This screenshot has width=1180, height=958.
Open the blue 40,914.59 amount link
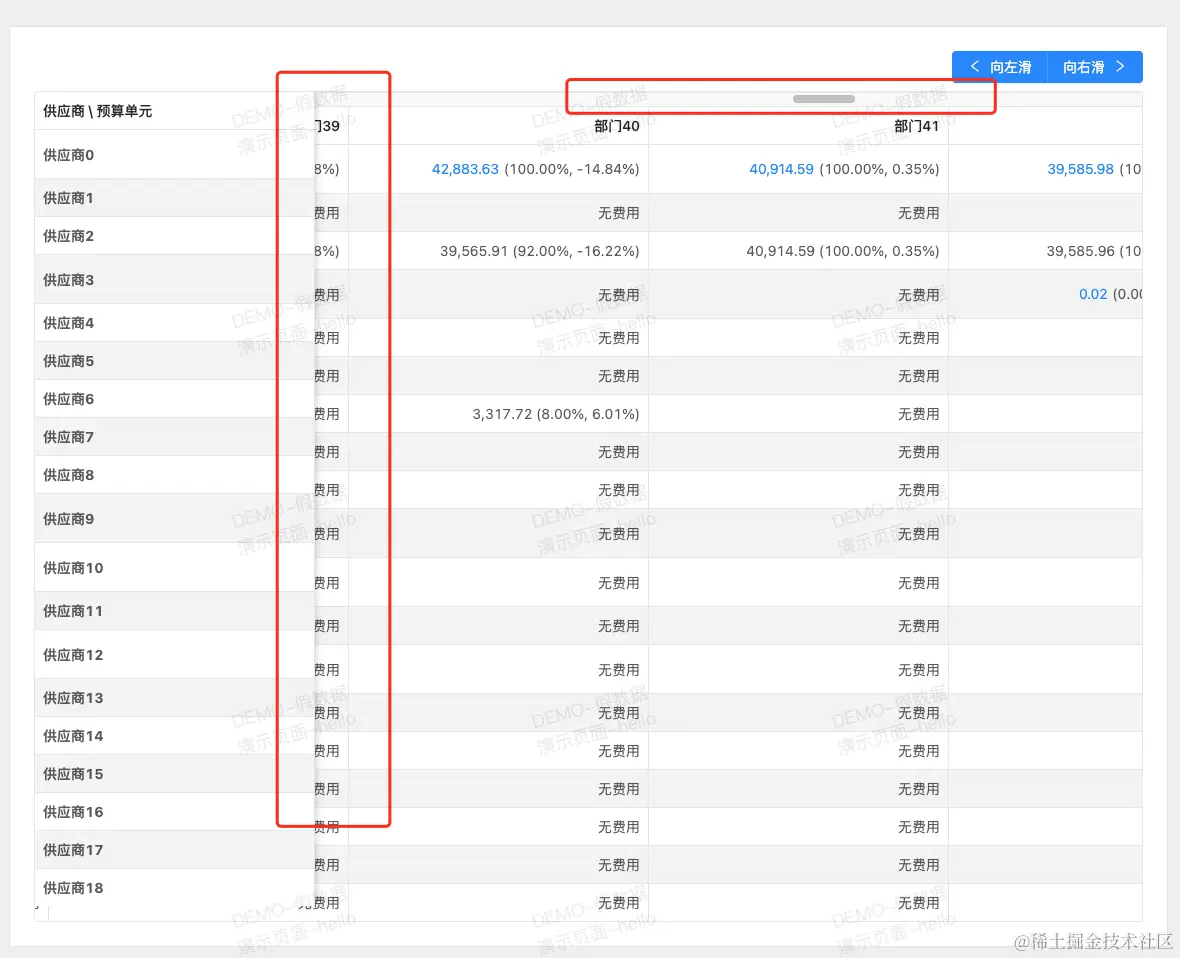click(781, 169)
